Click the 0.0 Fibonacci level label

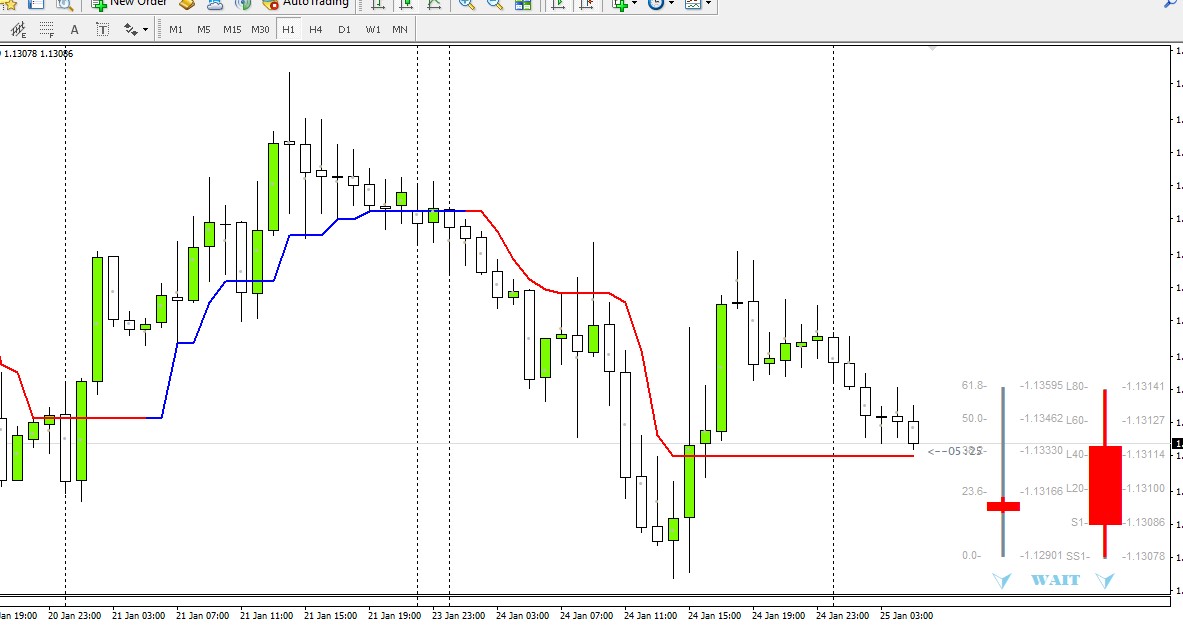tap(971, 555)
